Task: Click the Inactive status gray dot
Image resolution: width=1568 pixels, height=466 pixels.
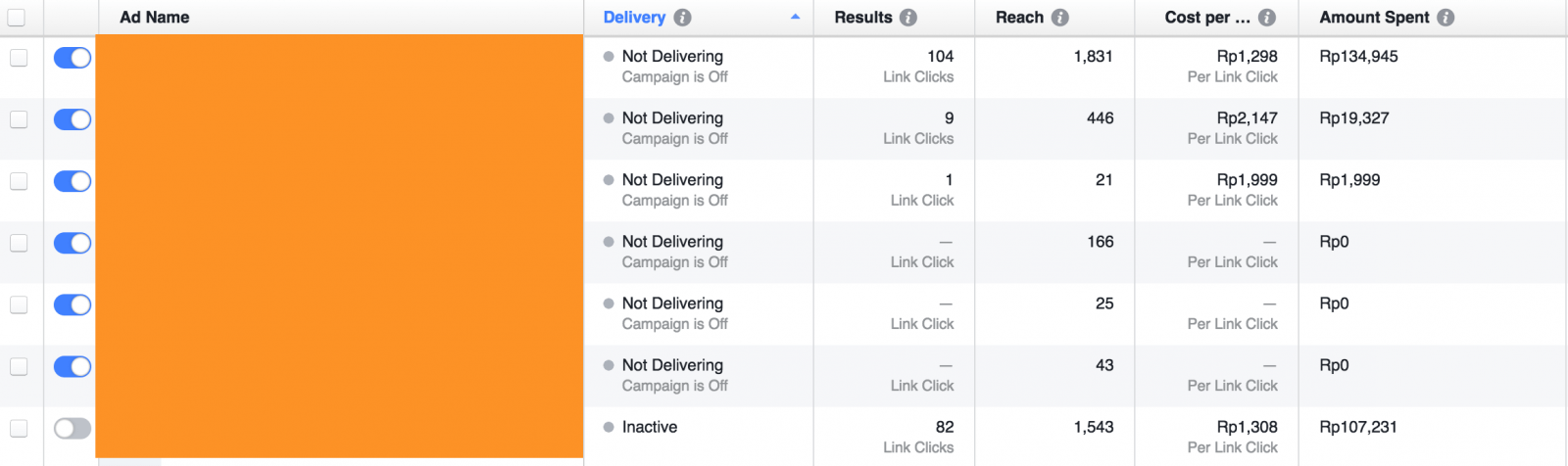Action: click(x=609, y=427)
